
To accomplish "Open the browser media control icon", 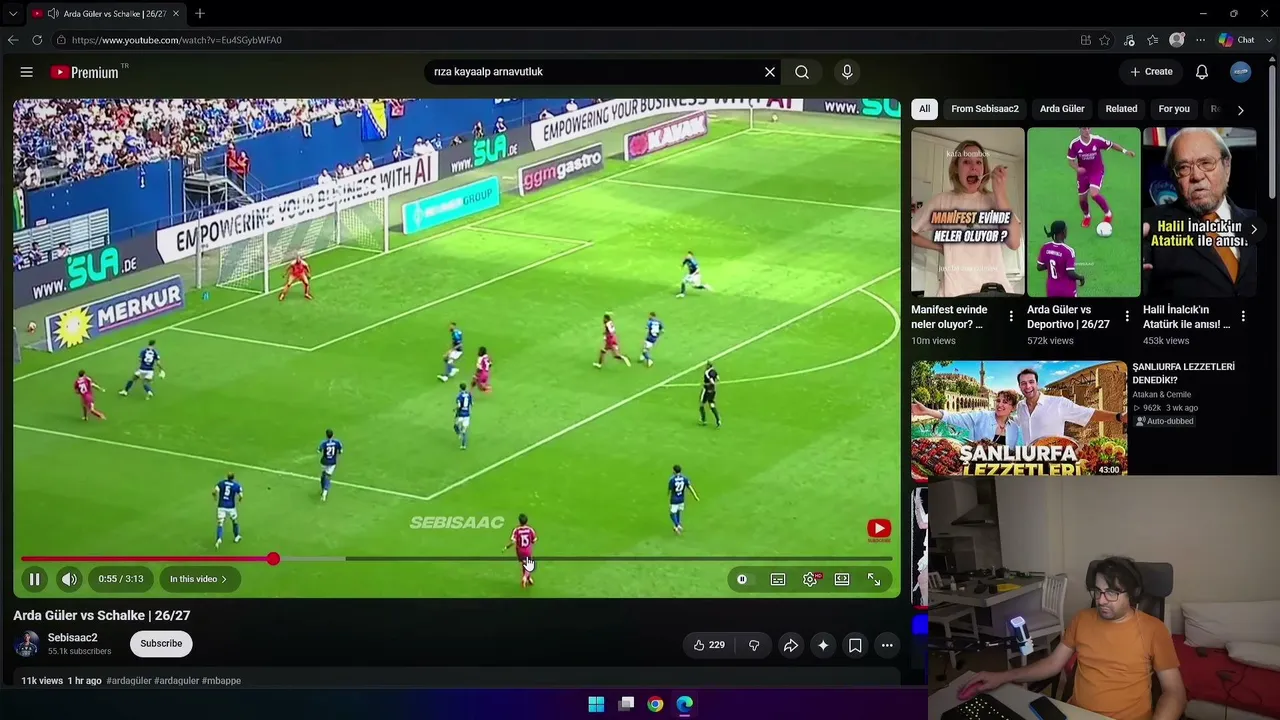I will click(1129, 40).
